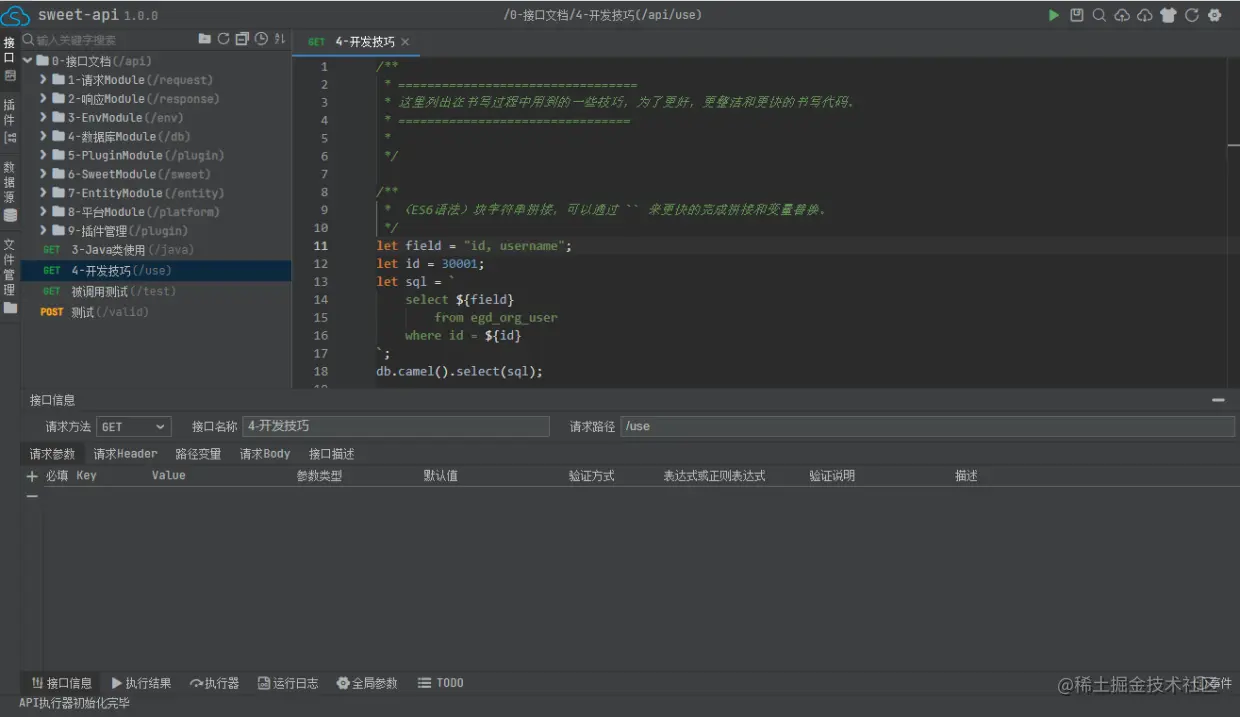1240x717 pixels.
Task: Click code line 18 db.camel().select(sql)
Action: [x=460, y=372]
